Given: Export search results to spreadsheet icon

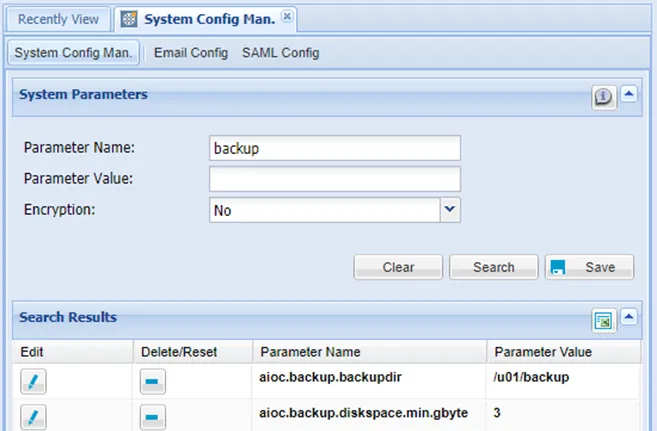Looking at the screenshot, I should (x=604, y=321).
